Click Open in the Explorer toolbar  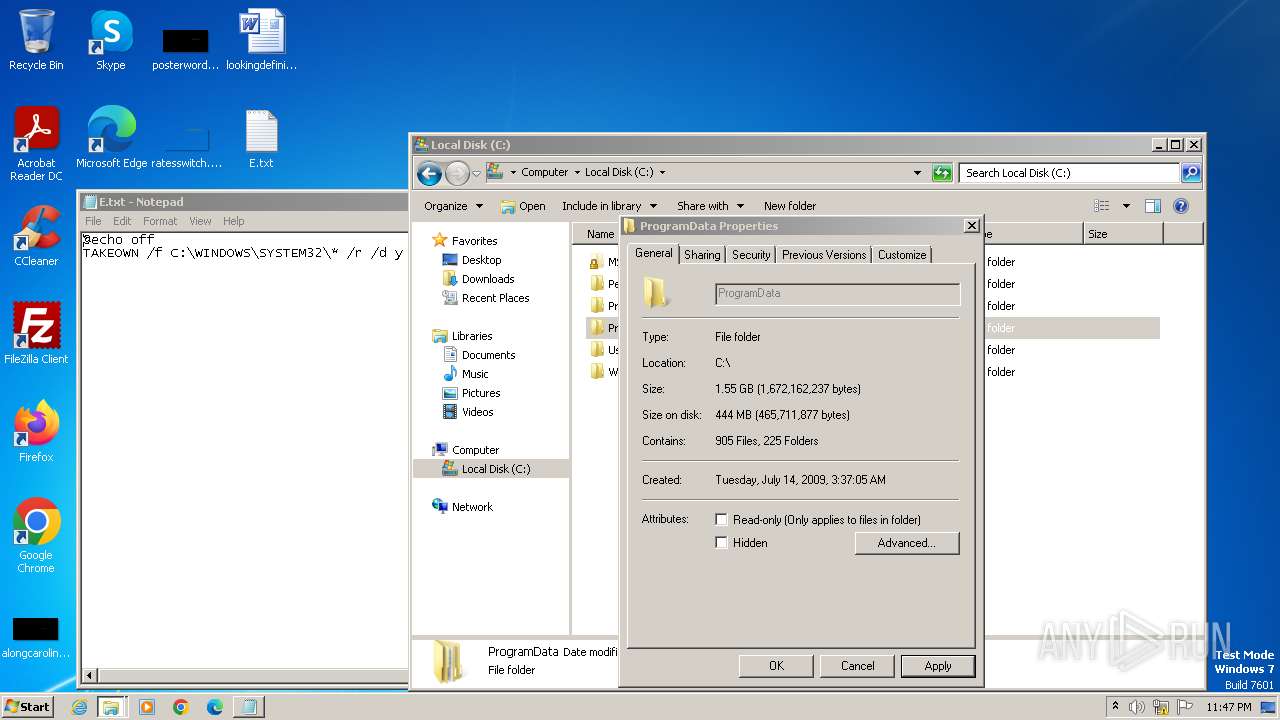tap(523, 206)
